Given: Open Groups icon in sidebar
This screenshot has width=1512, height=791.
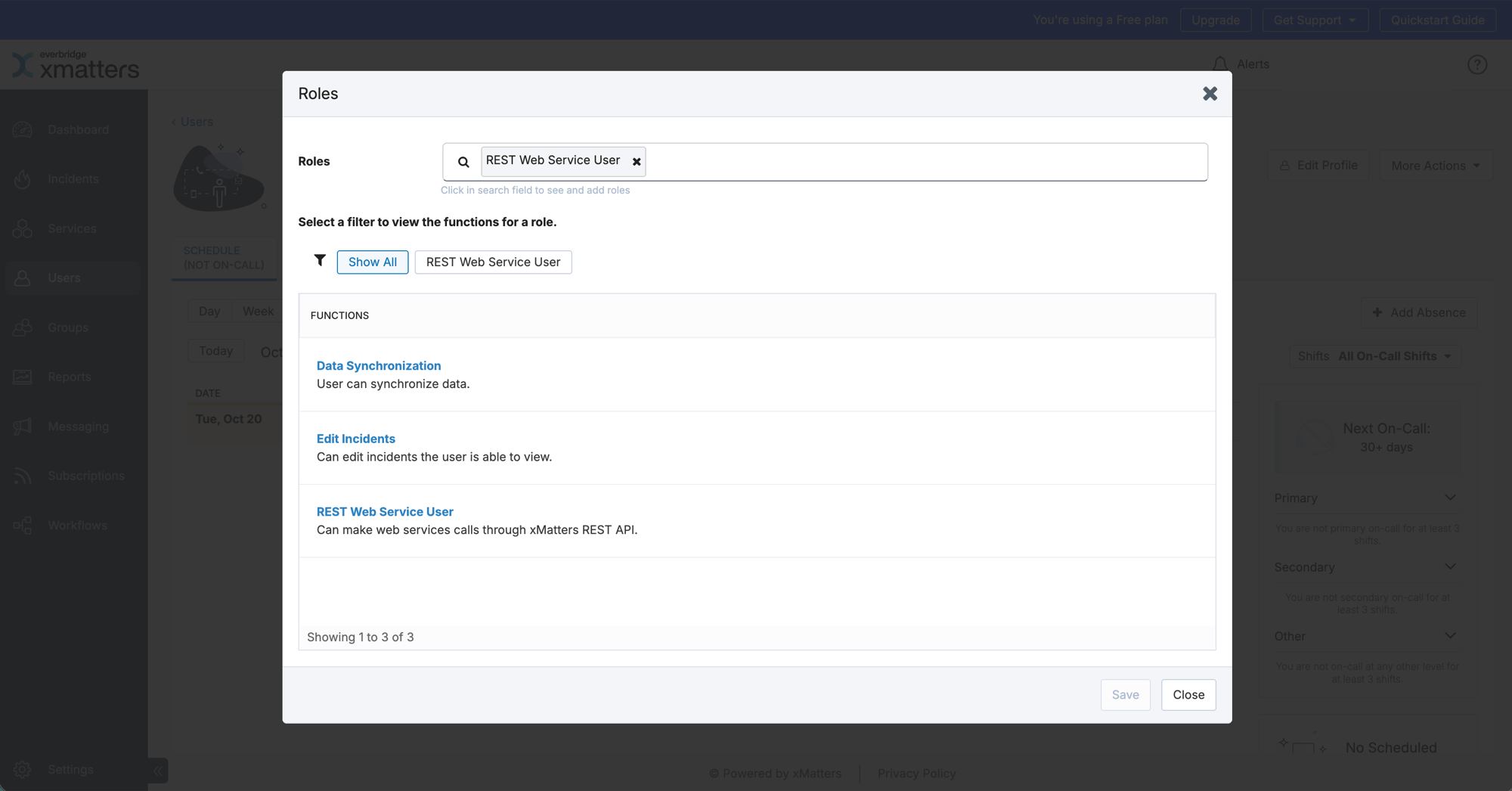Looking at the screenshot, I should (x=23, y=327).
